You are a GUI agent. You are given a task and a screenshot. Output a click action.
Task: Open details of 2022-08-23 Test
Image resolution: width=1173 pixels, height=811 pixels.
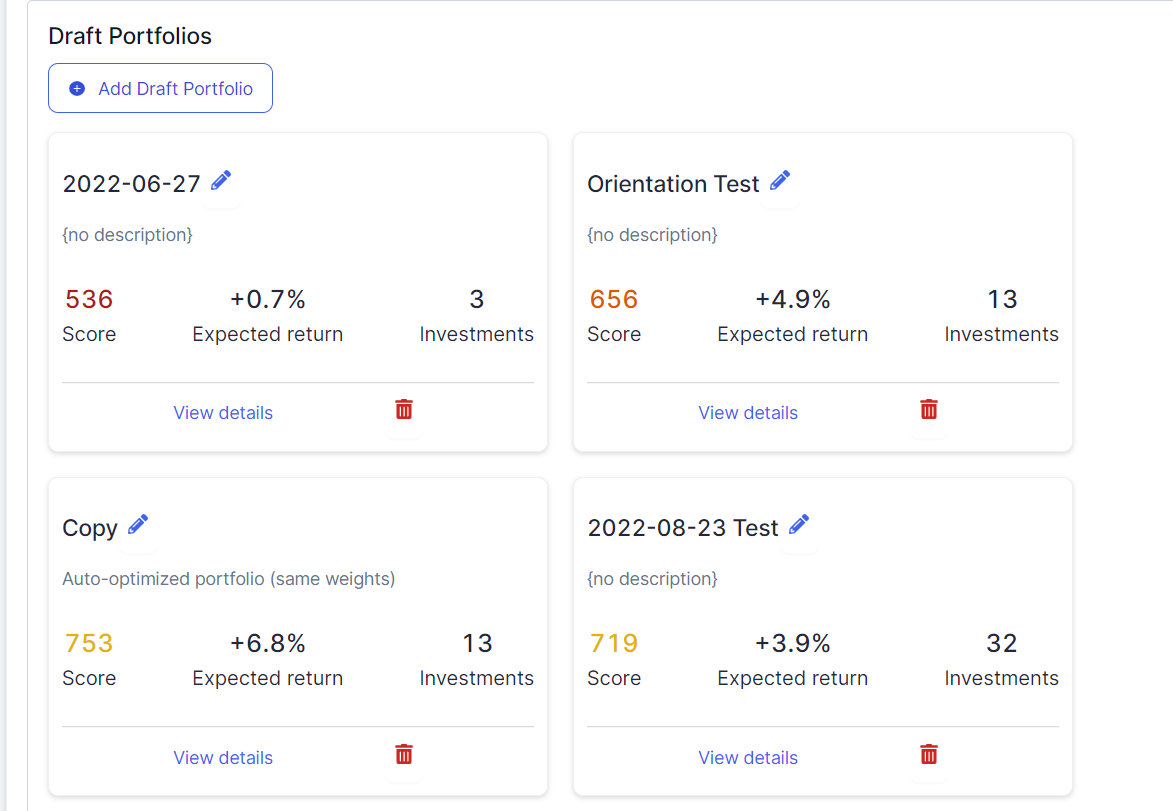coord(748,758)
